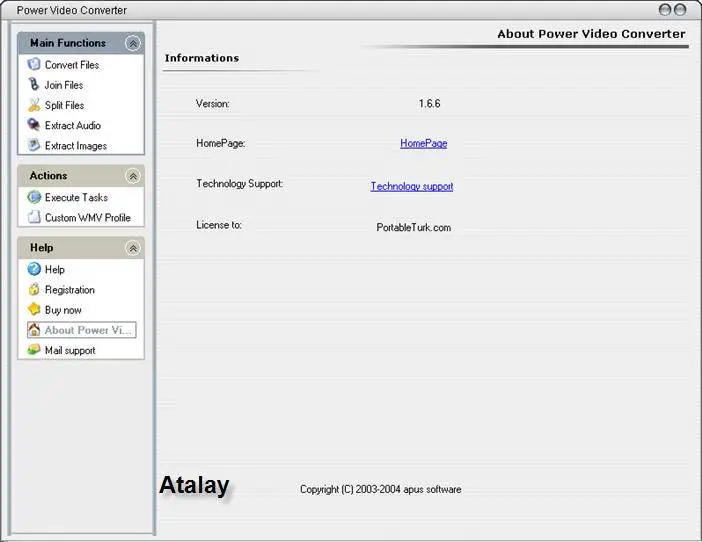Click the Buy now star icon

[x=34, y=309]
